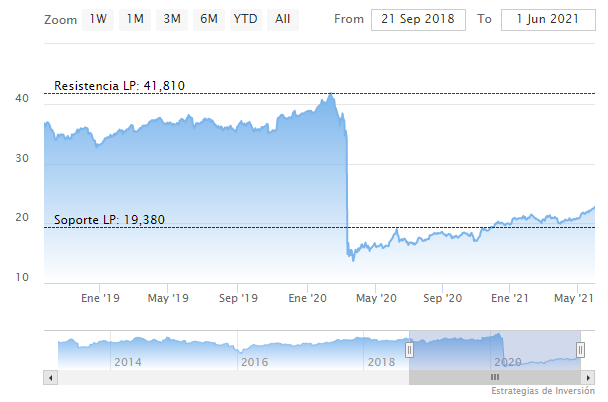Show All data range
This screenshot has width=608, height=402.
[283, 19]
